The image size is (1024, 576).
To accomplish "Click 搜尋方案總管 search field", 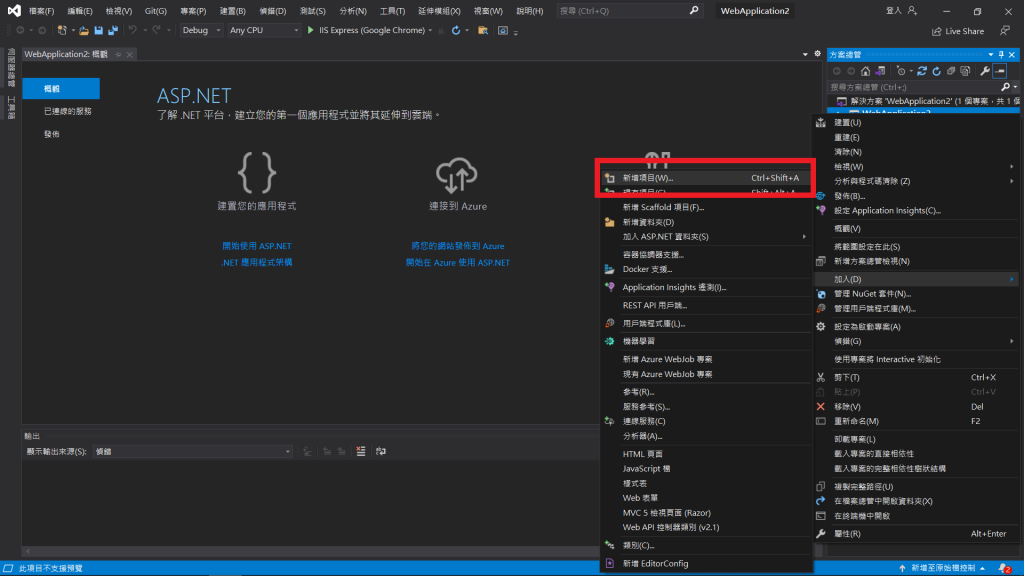I will 922,87.
